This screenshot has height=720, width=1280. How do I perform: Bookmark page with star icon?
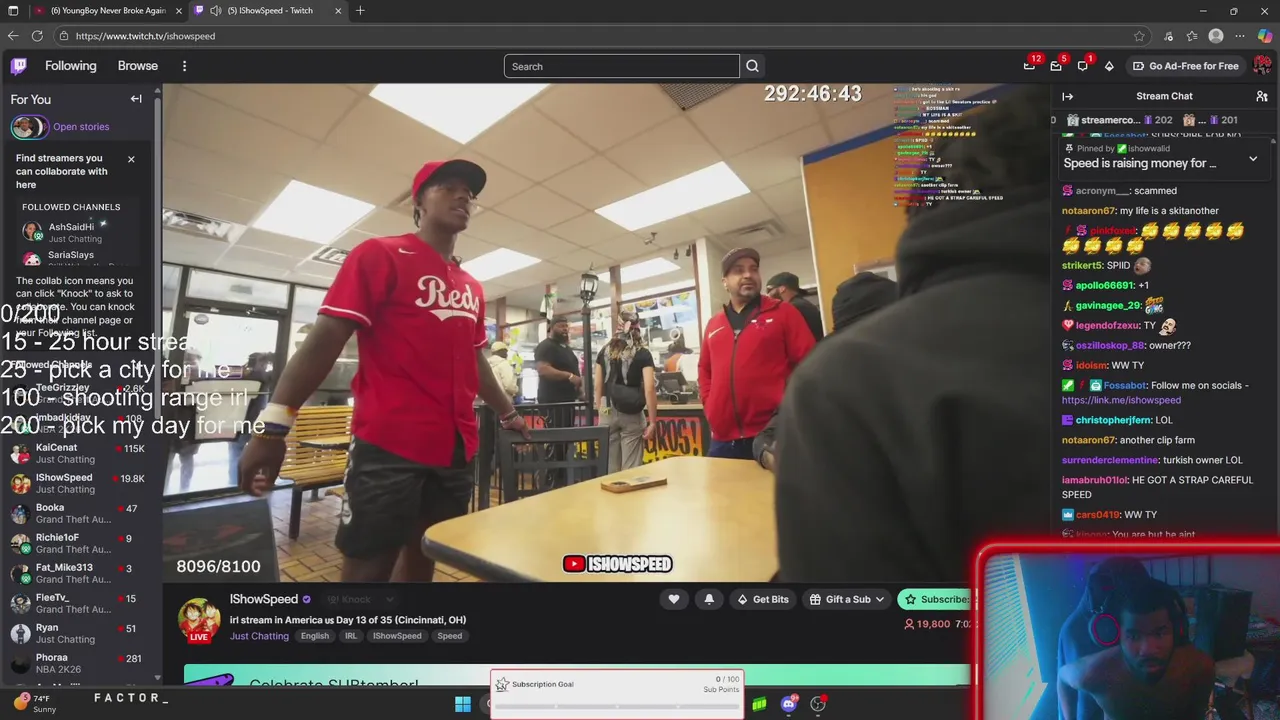pos(1139,36)
